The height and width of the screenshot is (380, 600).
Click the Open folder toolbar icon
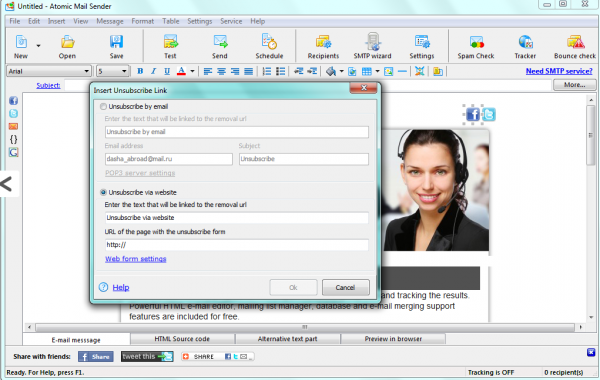click(67, 42)
